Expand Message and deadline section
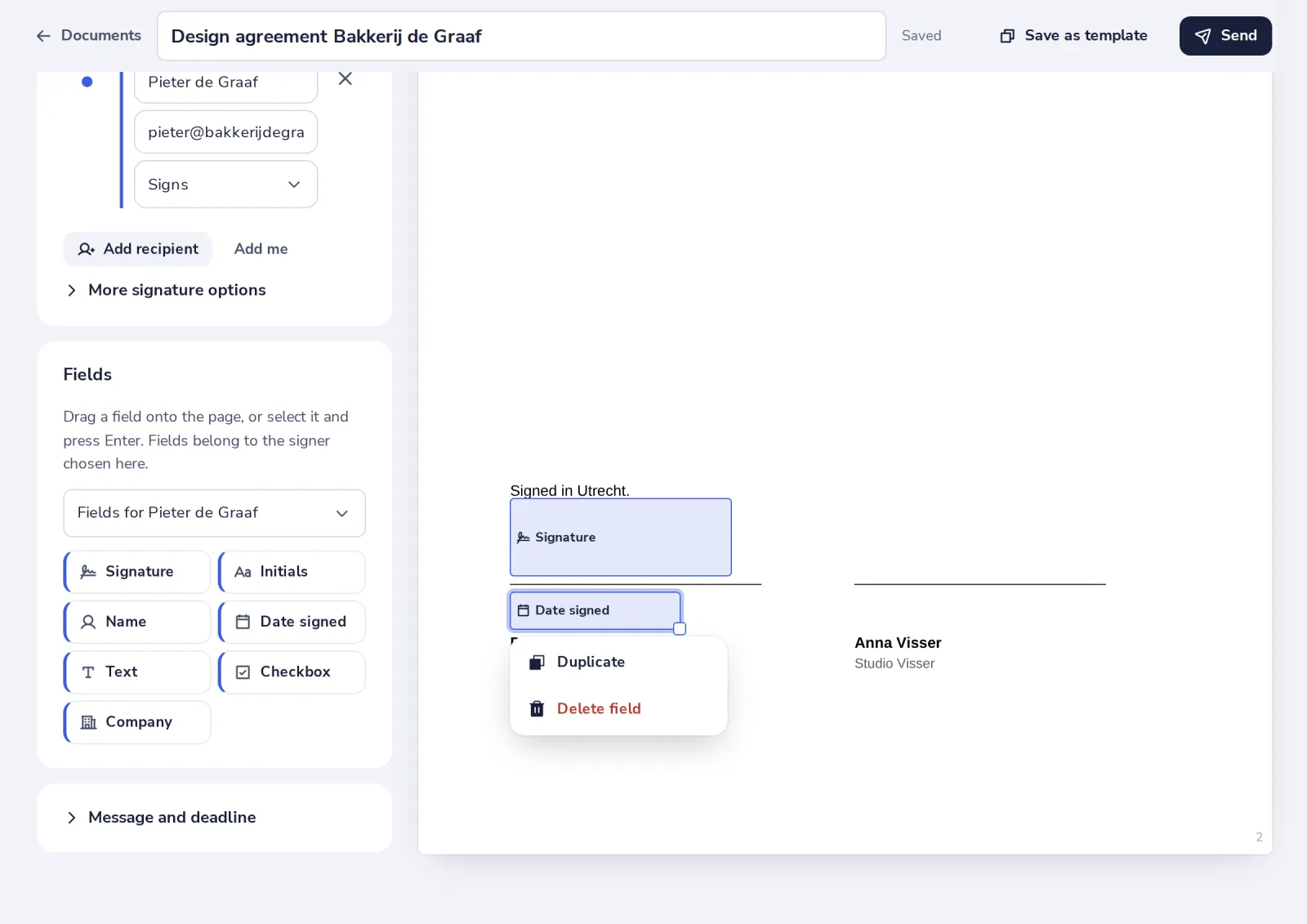The image size is (1307, 924). tap(161, 818)
